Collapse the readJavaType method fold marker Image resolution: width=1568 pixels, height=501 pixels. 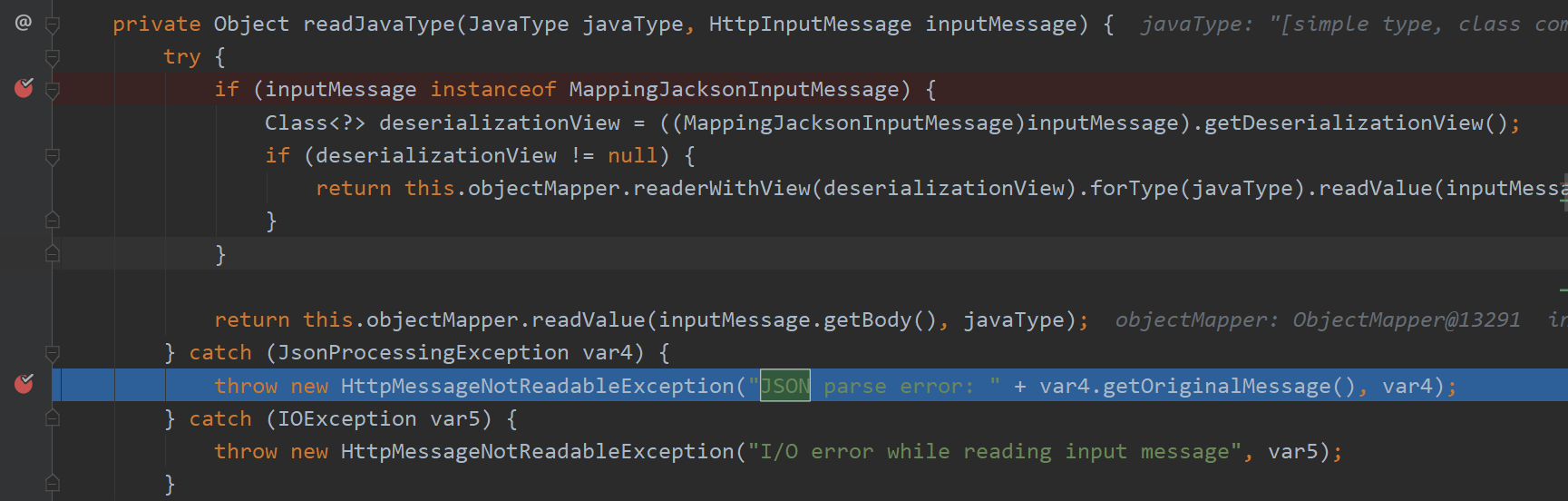[53, 25]
